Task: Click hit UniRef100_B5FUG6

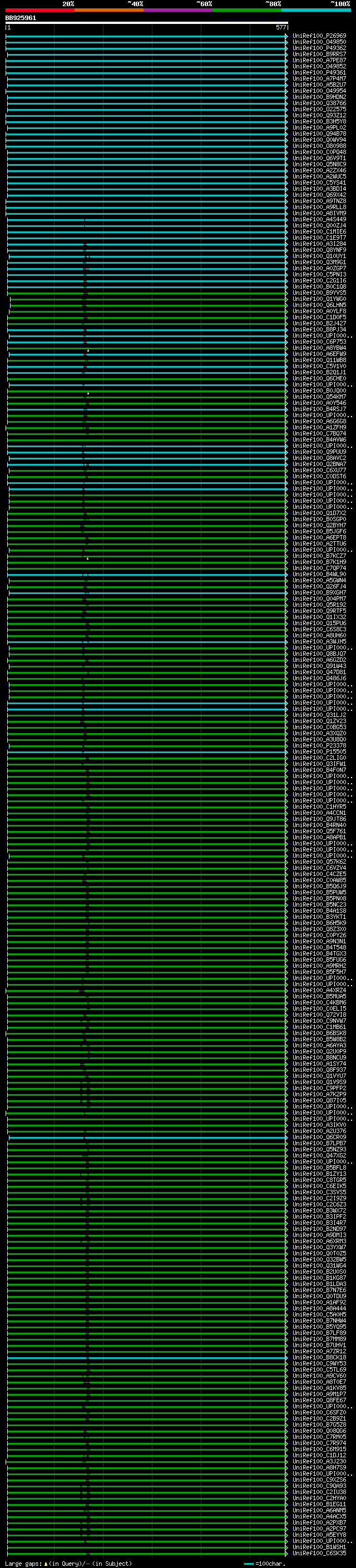Action: 319,960
